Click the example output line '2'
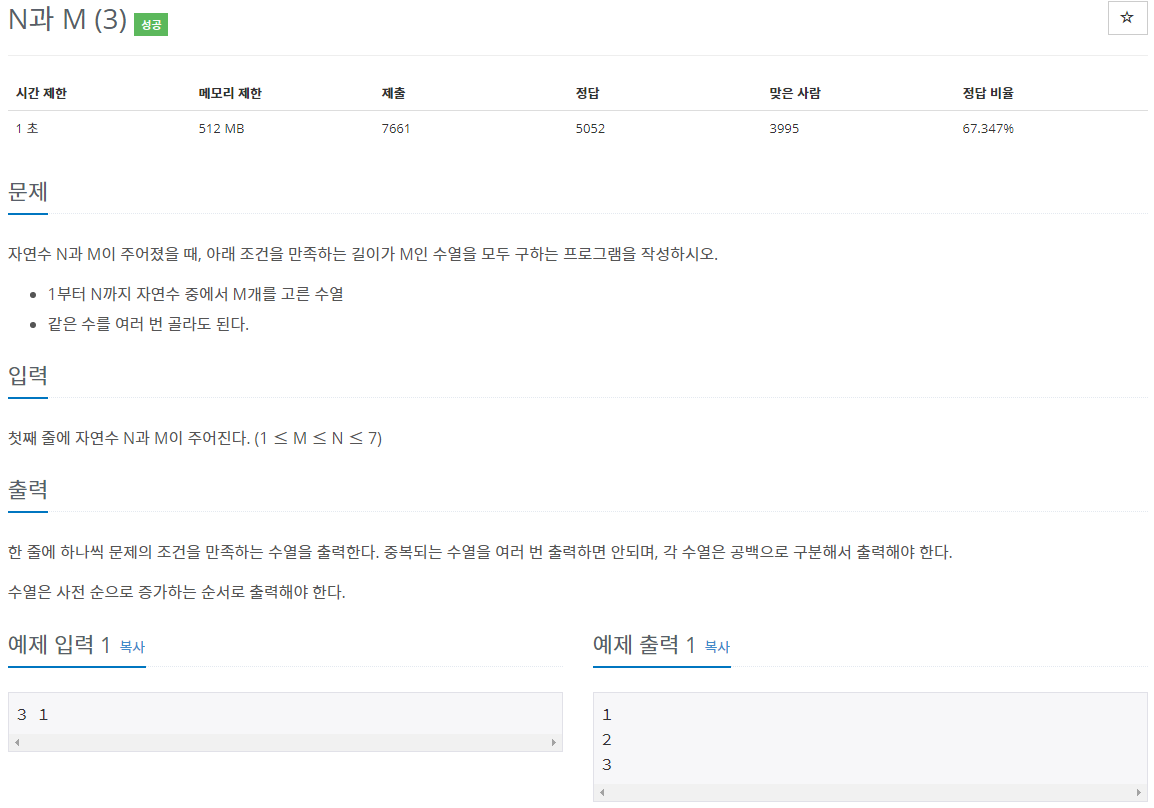This screenshot has height=808, width=1154. coord(606,740)
